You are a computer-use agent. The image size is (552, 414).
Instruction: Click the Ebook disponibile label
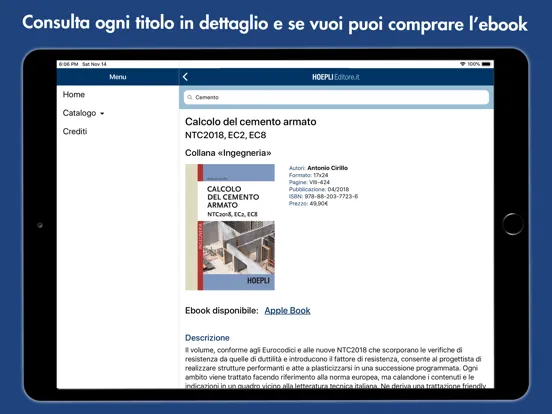point(222,310)
